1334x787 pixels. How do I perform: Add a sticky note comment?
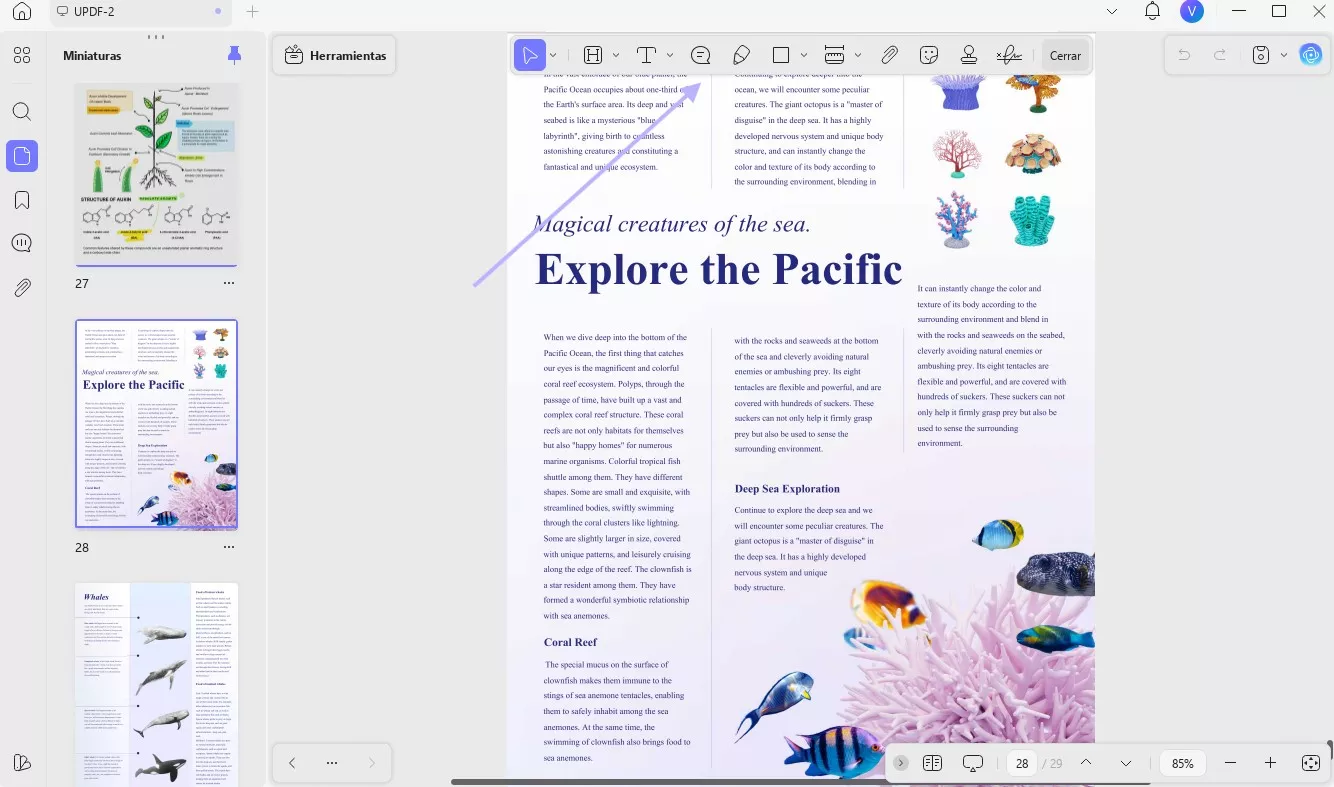(701, 55)
